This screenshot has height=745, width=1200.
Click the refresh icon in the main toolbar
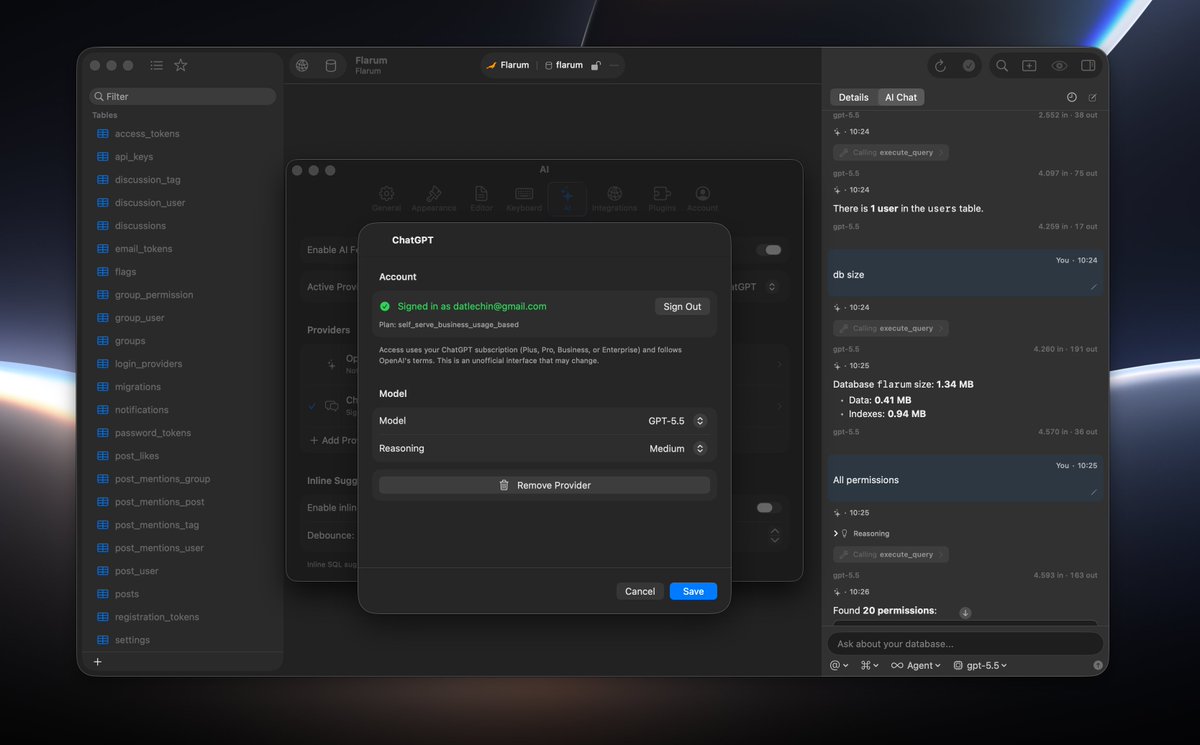tap(940, 65)
